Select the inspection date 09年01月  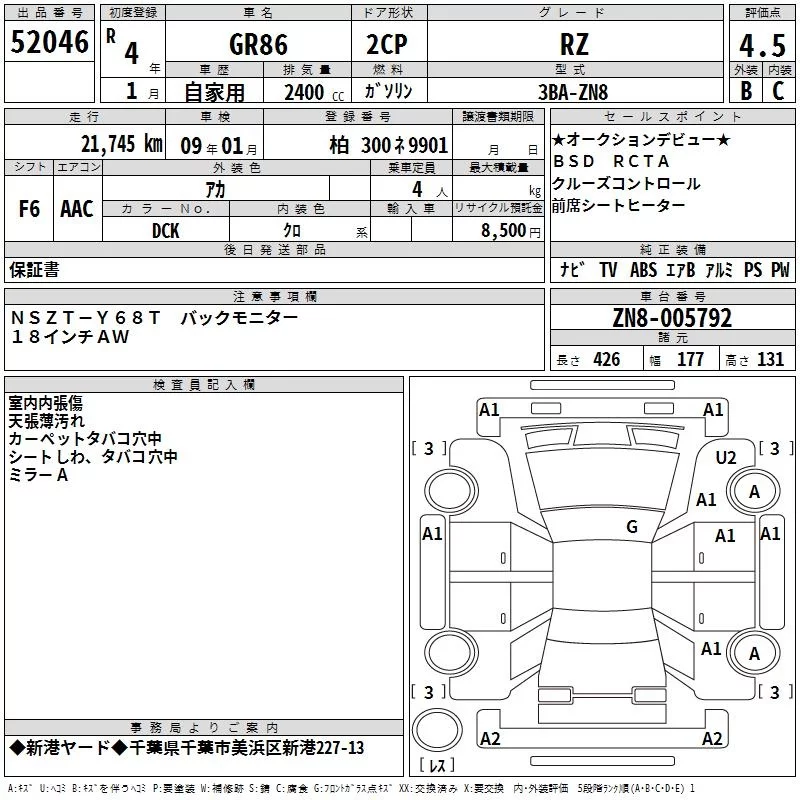[x=219, y=146]
